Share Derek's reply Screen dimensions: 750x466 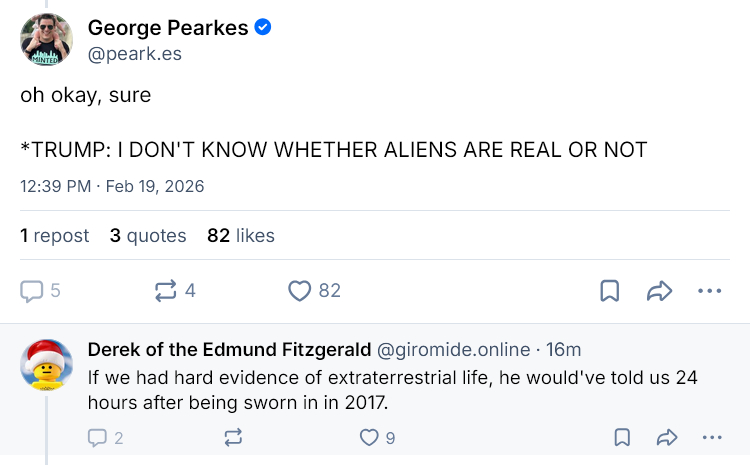[667, 437]
